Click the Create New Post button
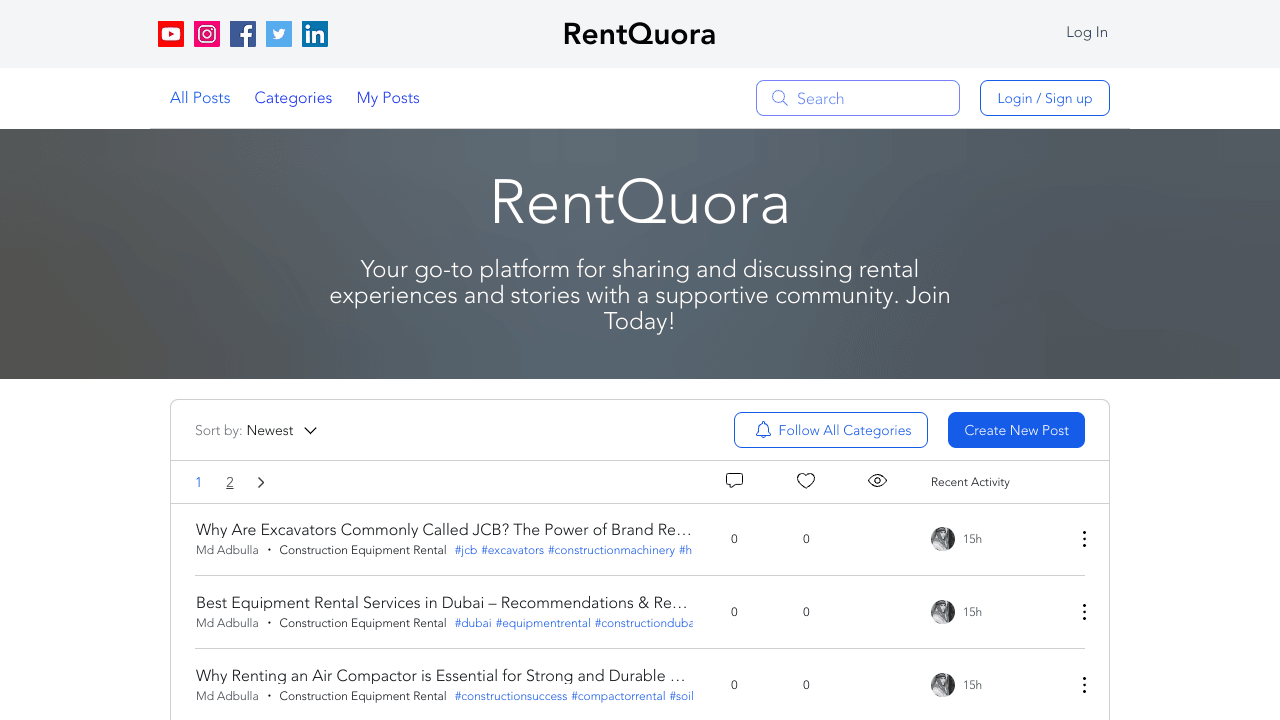The image size is (1280, 720). pos(1016,430)
